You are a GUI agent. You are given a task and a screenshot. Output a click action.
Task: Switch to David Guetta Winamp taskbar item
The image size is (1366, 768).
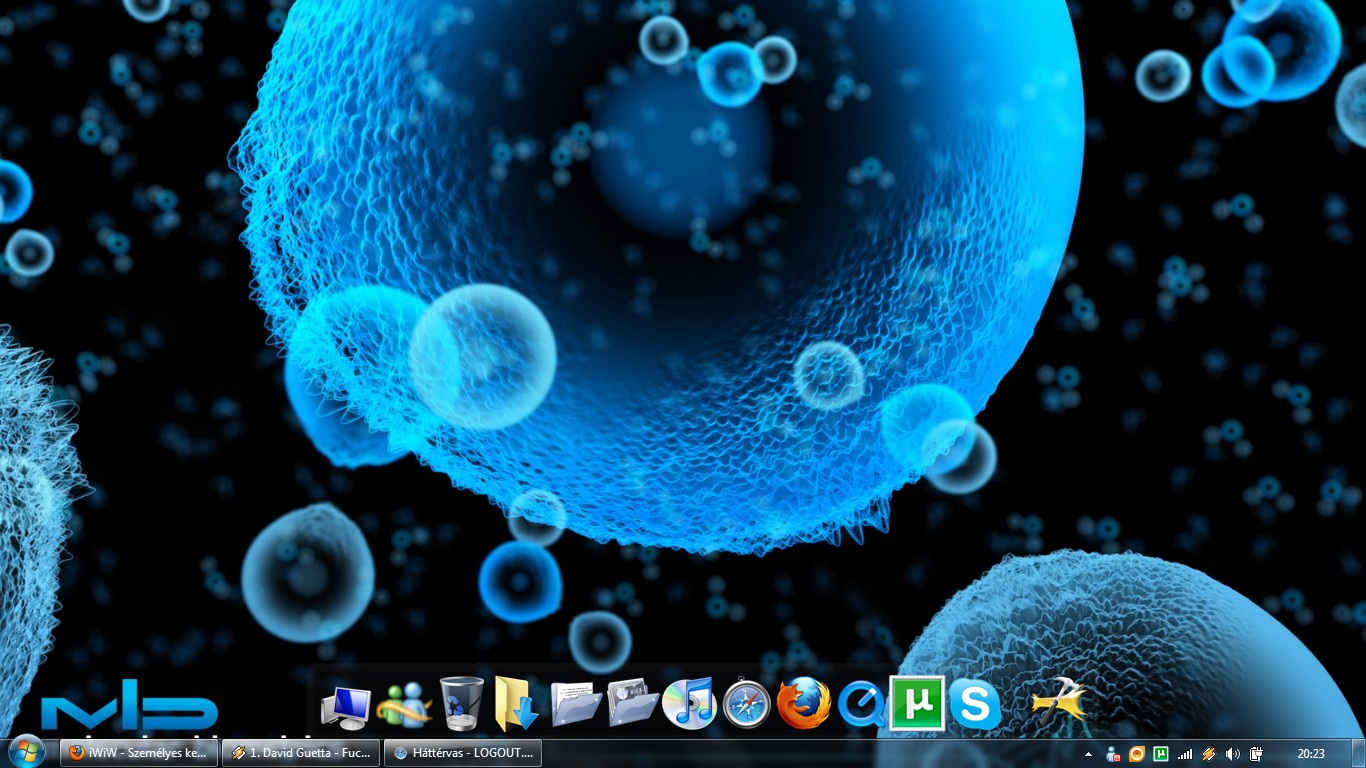point(301,753)
